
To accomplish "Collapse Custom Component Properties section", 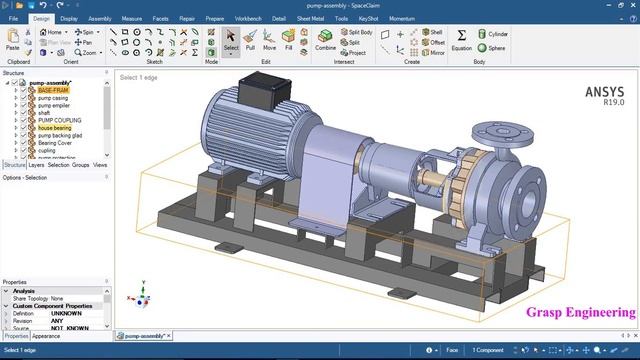I will (x=6, y=306).
